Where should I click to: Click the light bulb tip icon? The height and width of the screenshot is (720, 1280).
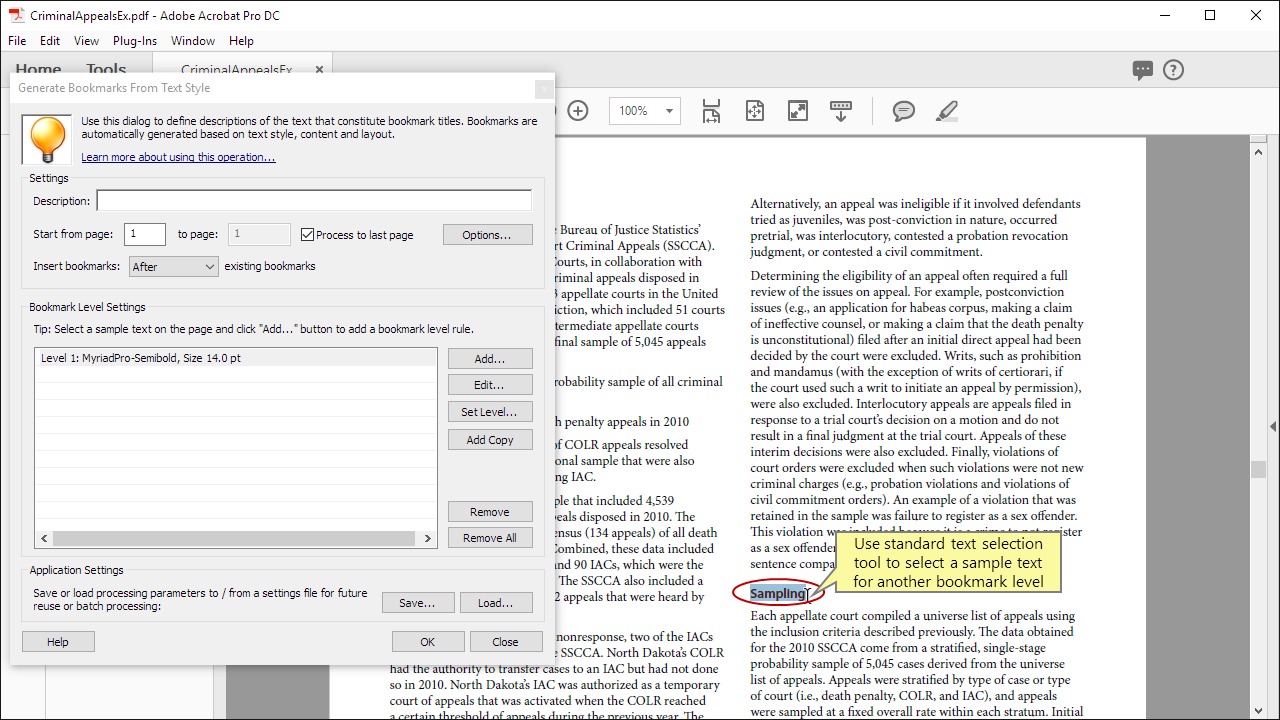click(x=45, y=139)
